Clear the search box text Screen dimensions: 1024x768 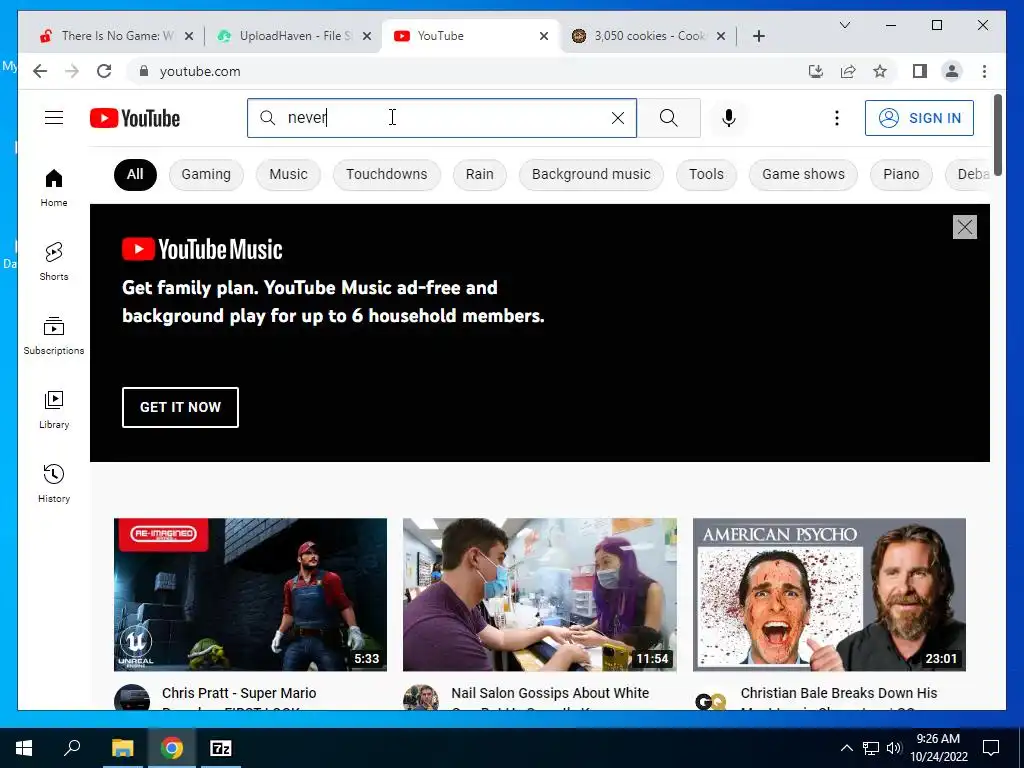point(618,118)
